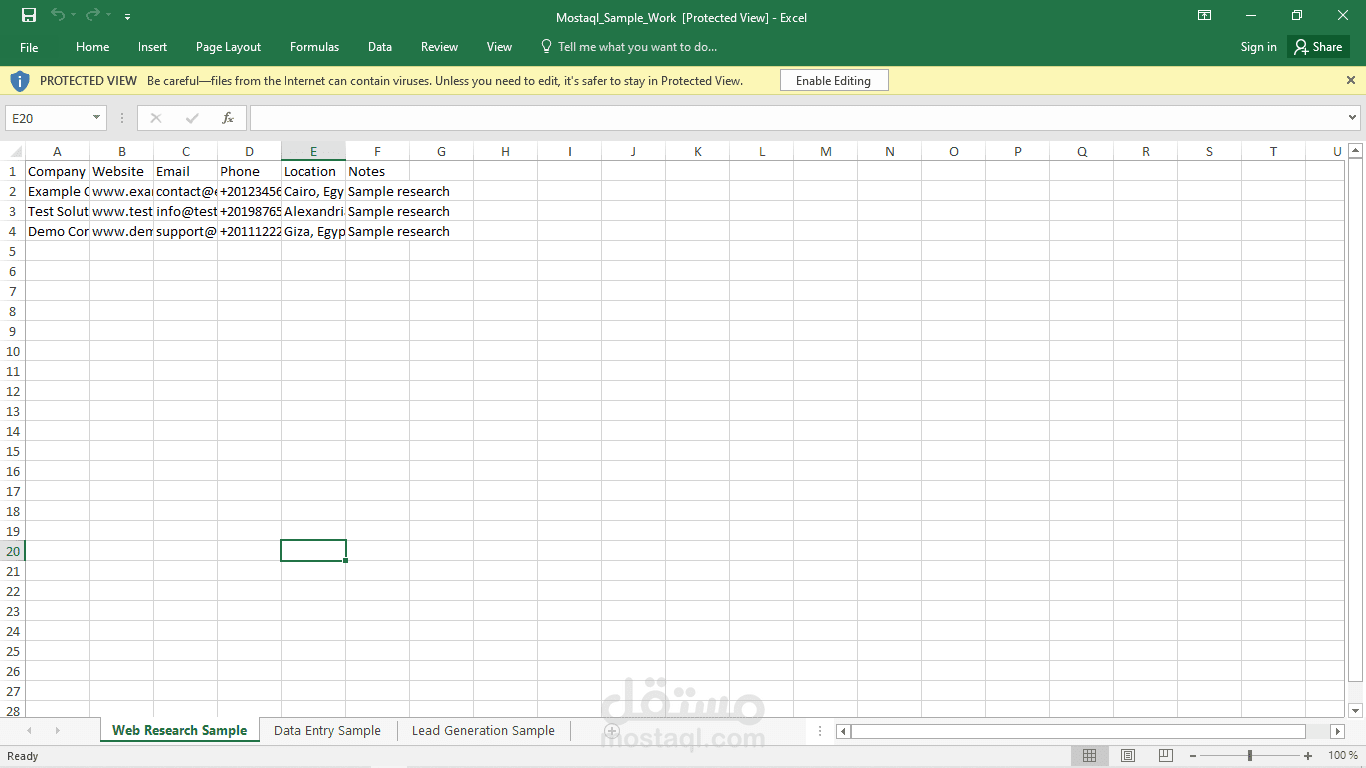Viewport: 1366px width, 768px height.
Task: Open Customize Quick Access Toolbar arrow
Action: click(x=127, y=17)
